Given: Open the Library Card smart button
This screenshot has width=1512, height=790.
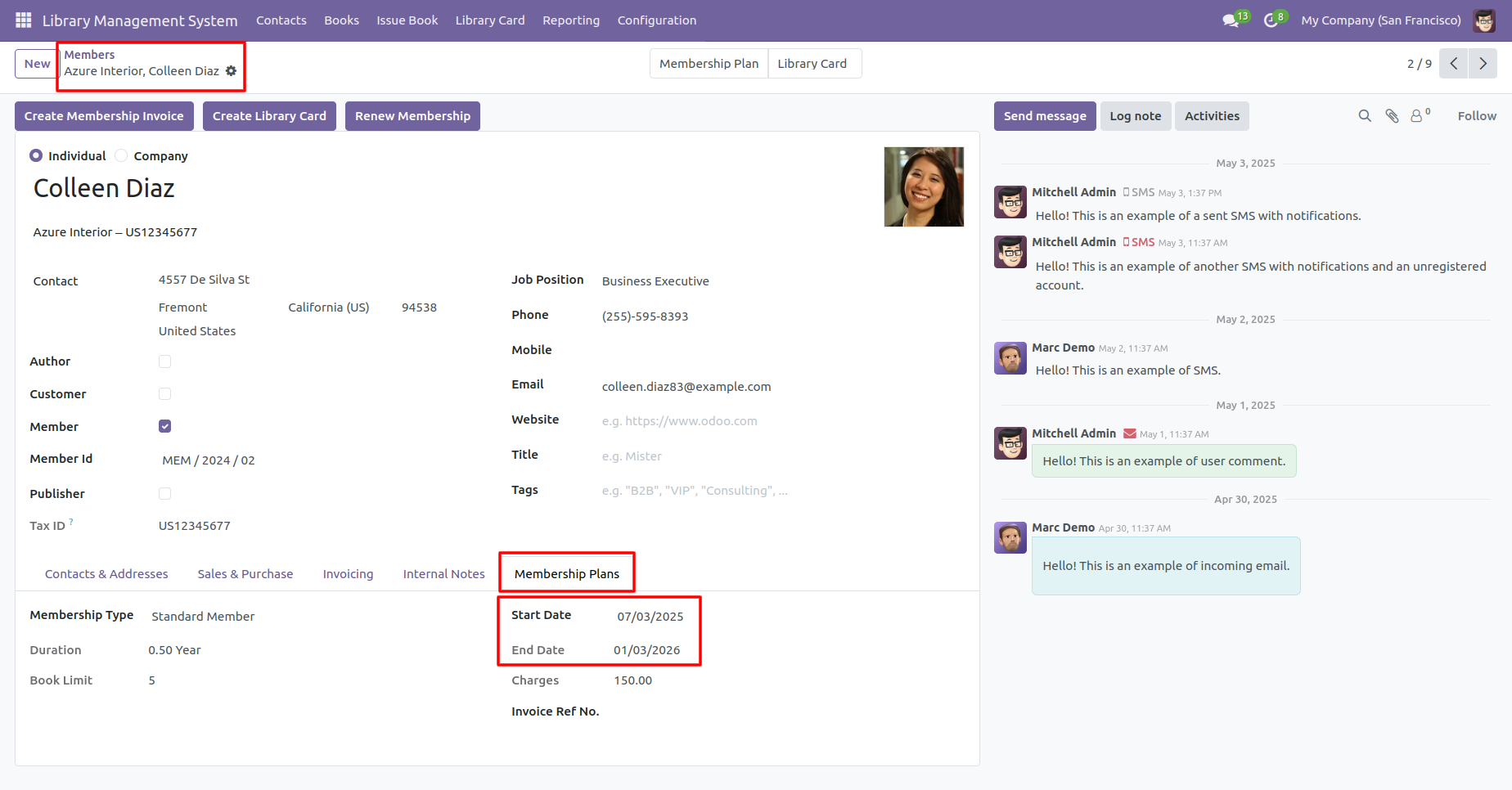Looking at the screenshot, I should 815,64.
